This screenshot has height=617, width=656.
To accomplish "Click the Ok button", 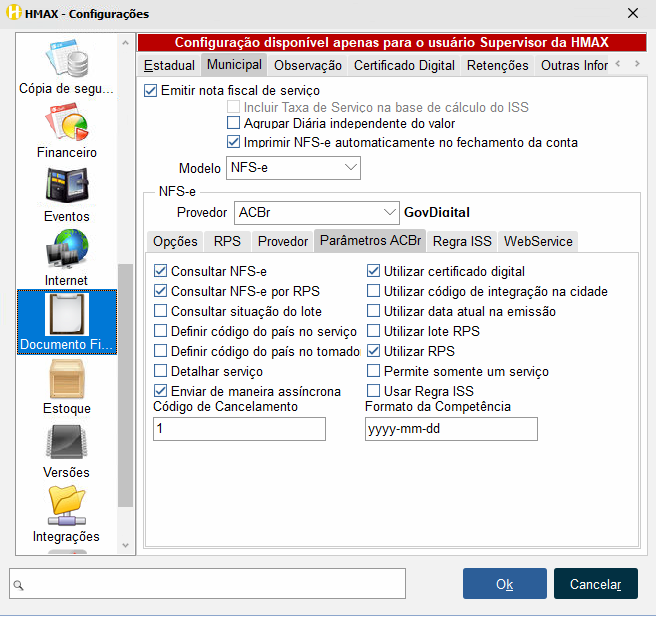I will (x=504, y=584).
